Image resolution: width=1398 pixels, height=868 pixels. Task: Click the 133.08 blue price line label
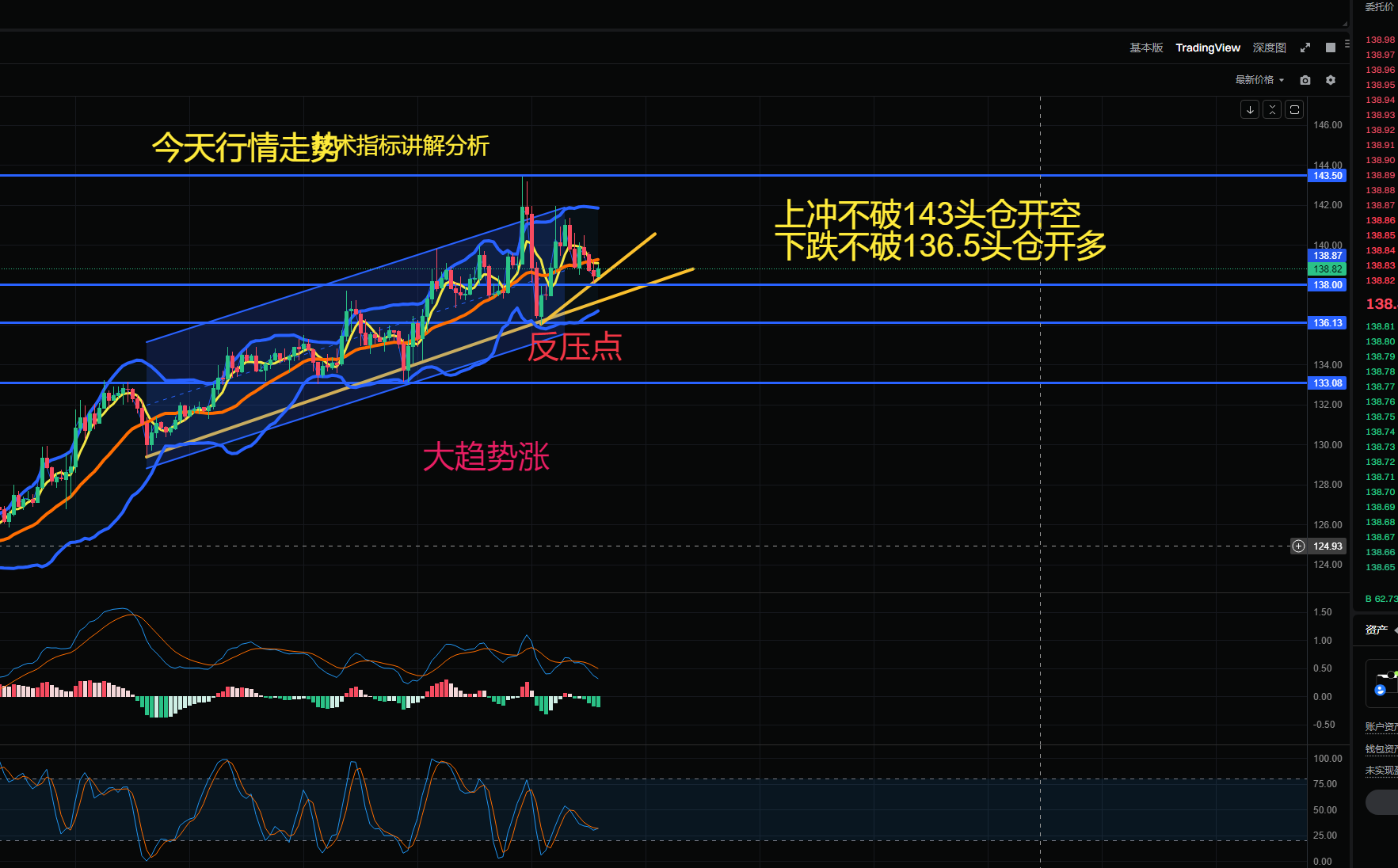pyautogui.click(x=1328, y=383)
